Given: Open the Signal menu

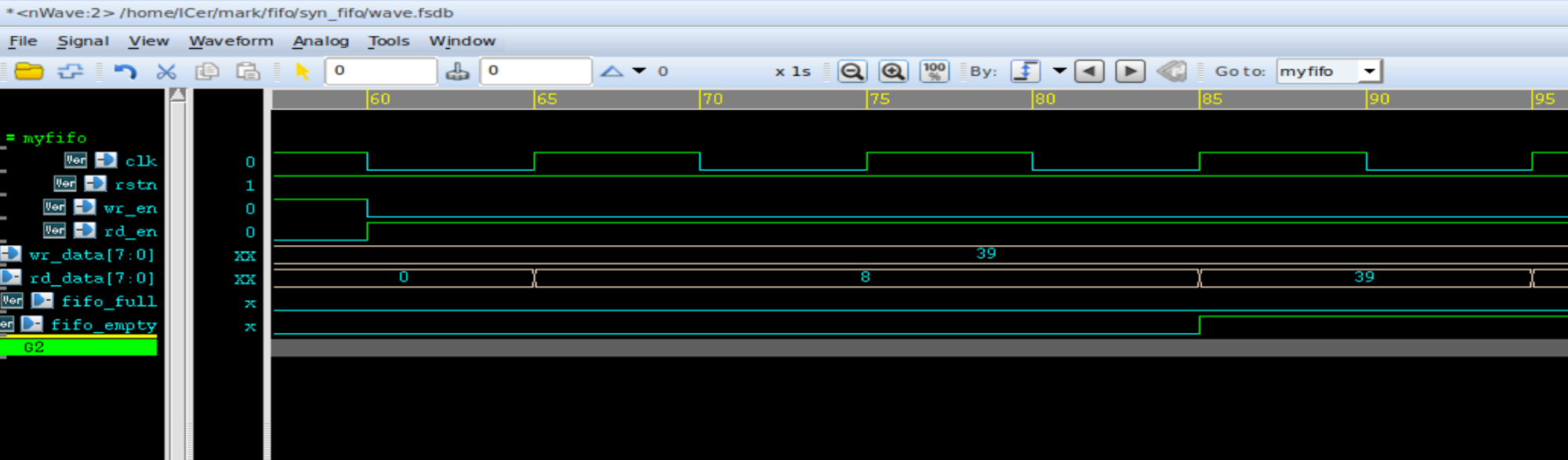Looking at the screenshot, I should tap(83, 41).
